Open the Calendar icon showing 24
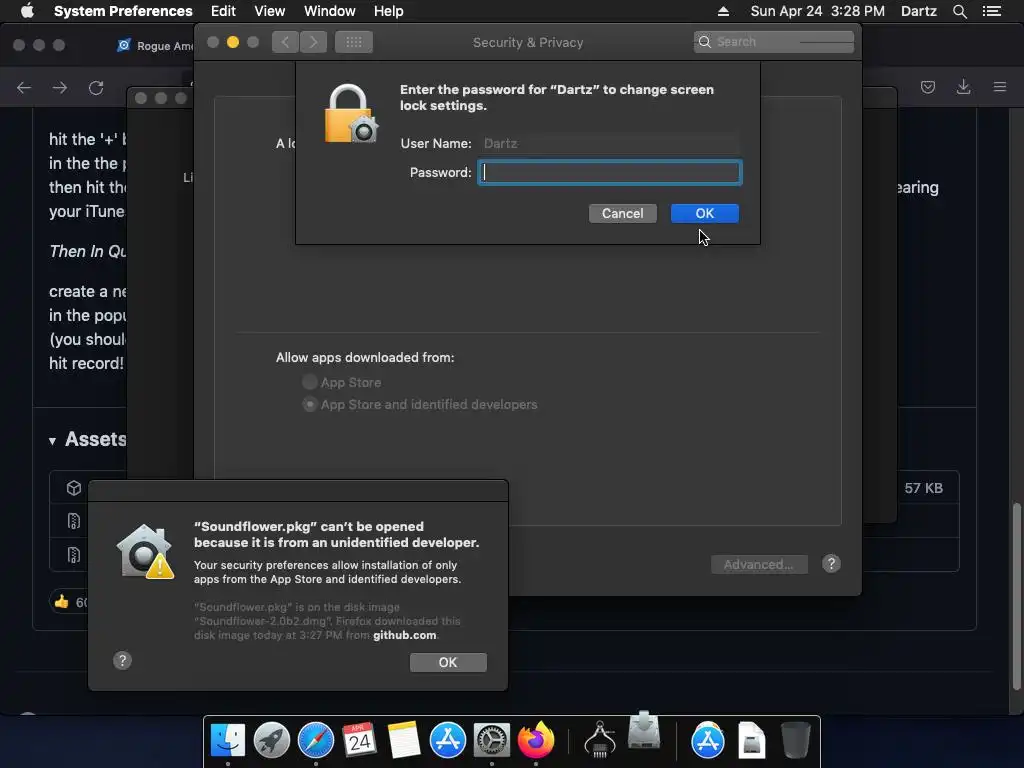 coord(360,740)
